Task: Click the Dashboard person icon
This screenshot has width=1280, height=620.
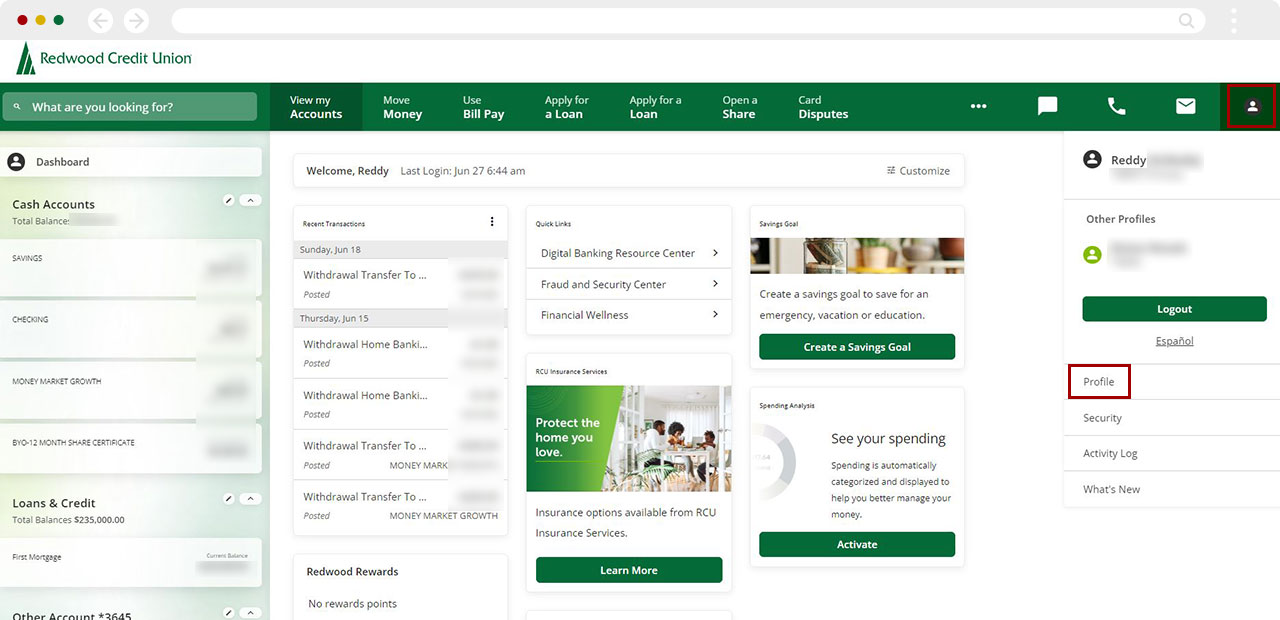Action: coord(16,162)
